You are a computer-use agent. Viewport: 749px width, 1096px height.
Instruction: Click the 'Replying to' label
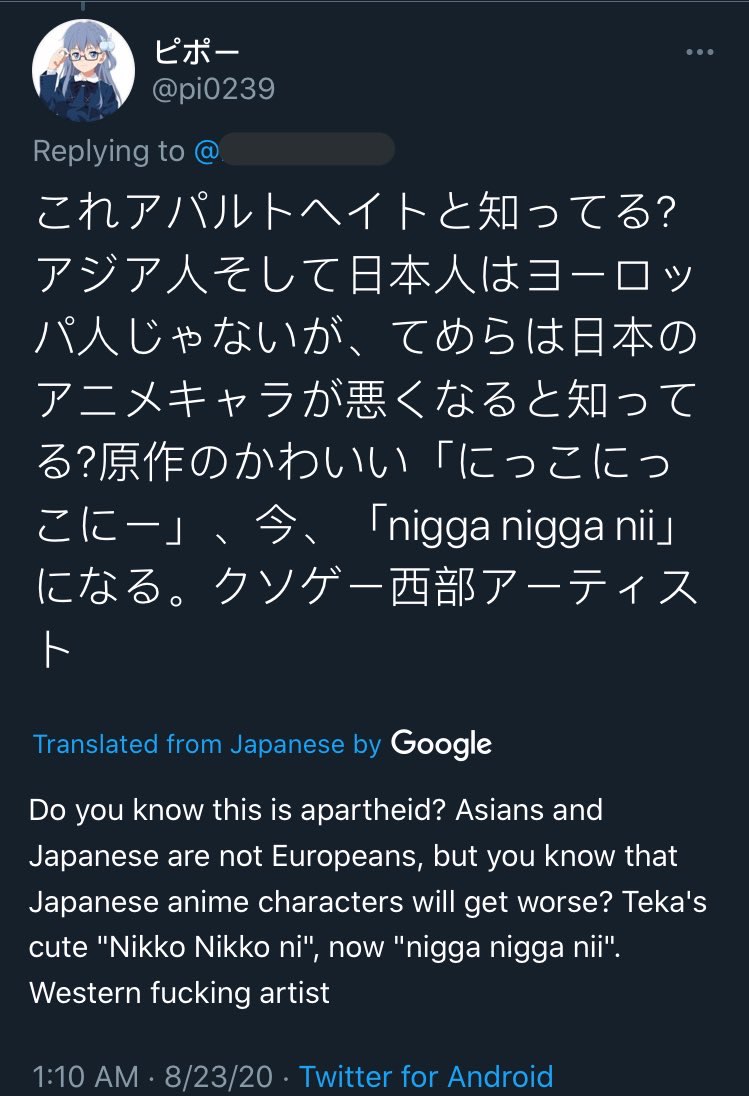[x=108, y=151]
